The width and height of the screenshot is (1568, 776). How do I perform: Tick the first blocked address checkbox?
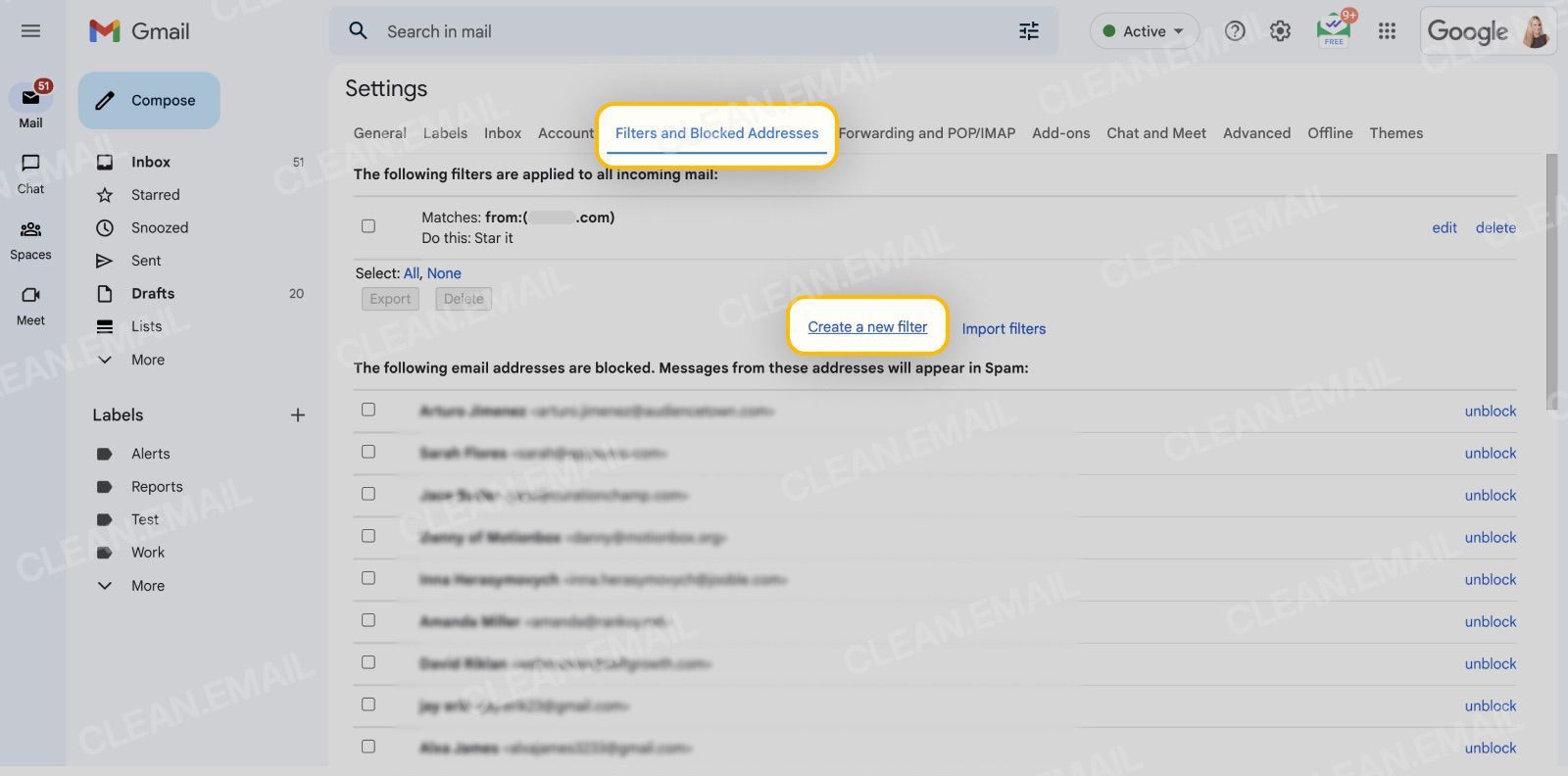[368, 410]
